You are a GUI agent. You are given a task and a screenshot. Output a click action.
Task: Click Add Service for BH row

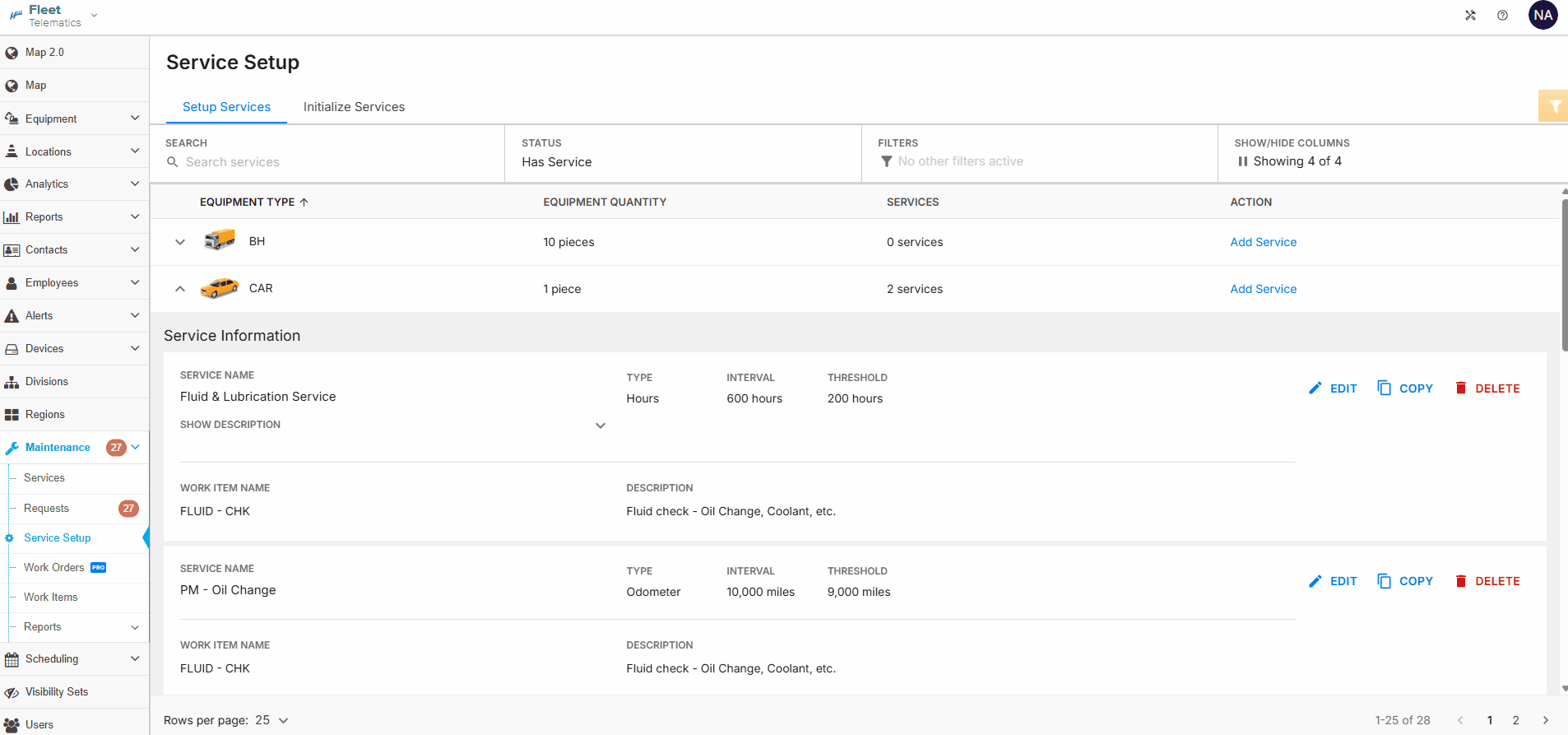tap(1263, 242)
